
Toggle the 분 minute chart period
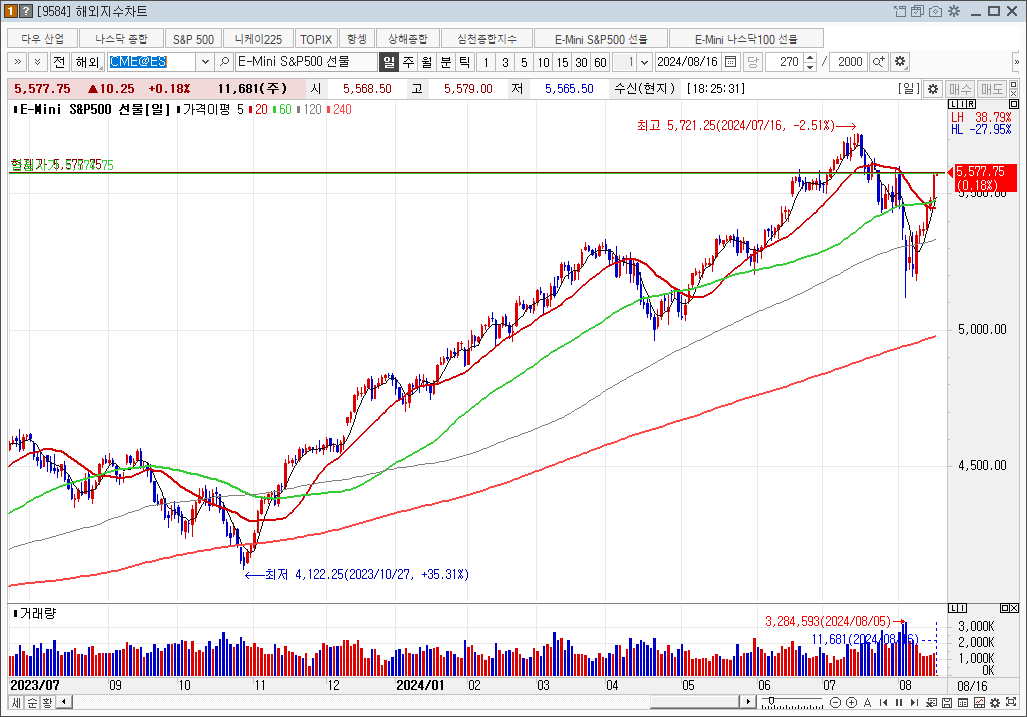(x=445, y=62)
